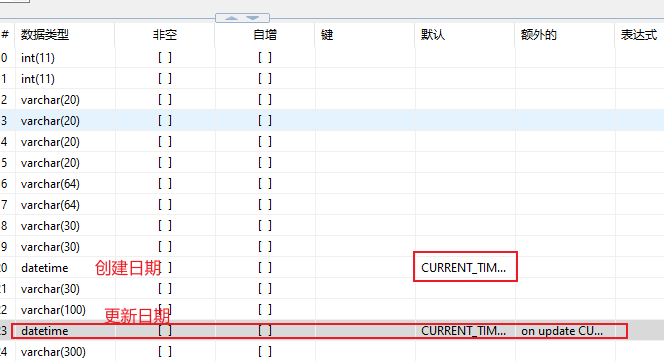Screen dimensions: 664x361
Task: Toggle 自增 checkbox in row 0 int(11)
Action: coord(265,58)
